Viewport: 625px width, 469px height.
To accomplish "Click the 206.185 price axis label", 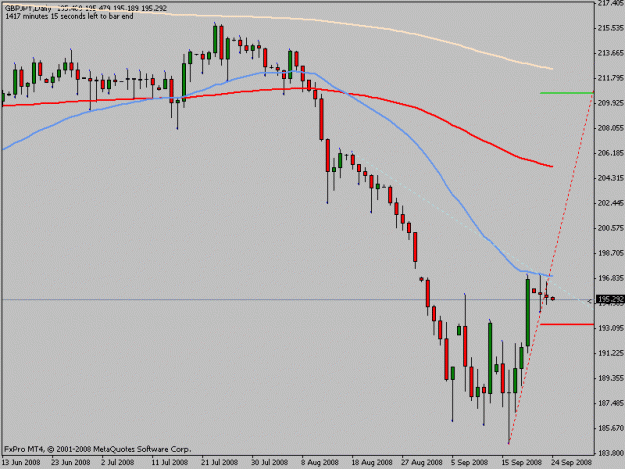I will tap(610, 153).
